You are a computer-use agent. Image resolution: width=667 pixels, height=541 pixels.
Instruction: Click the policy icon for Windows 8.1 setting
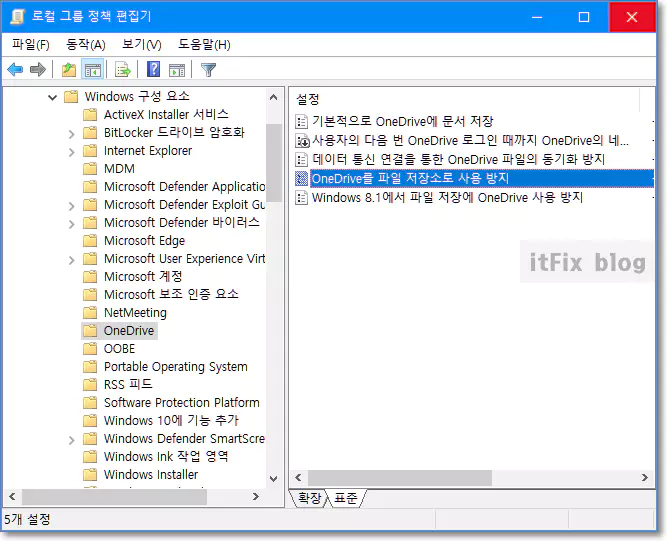[x=301, y=197]
